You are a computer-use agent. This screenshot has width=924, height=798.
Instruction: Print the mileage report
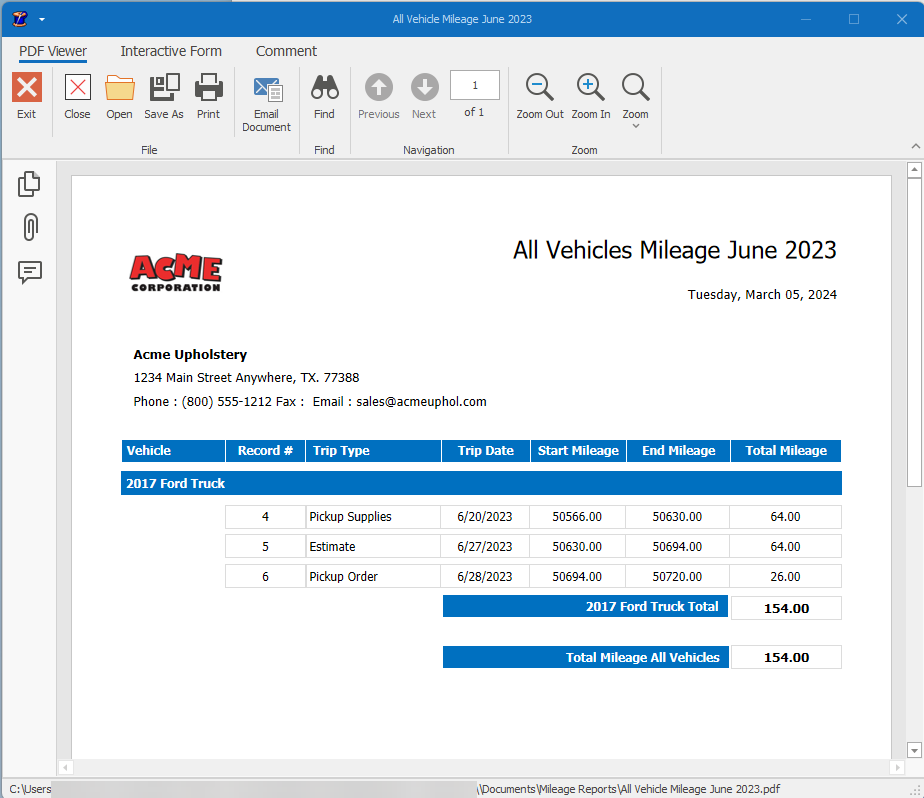[208, 95]
